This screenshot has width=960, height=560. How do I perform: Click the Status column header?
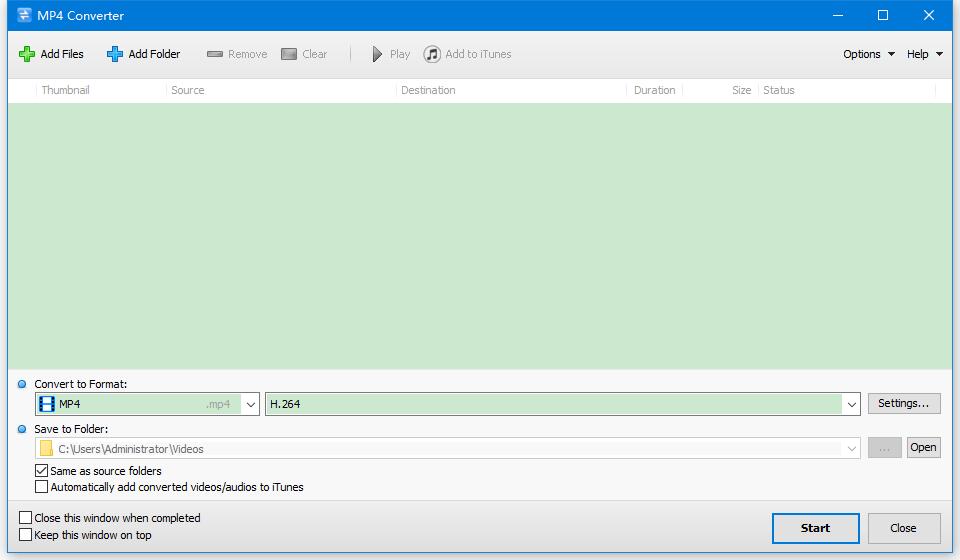point(779,90)
